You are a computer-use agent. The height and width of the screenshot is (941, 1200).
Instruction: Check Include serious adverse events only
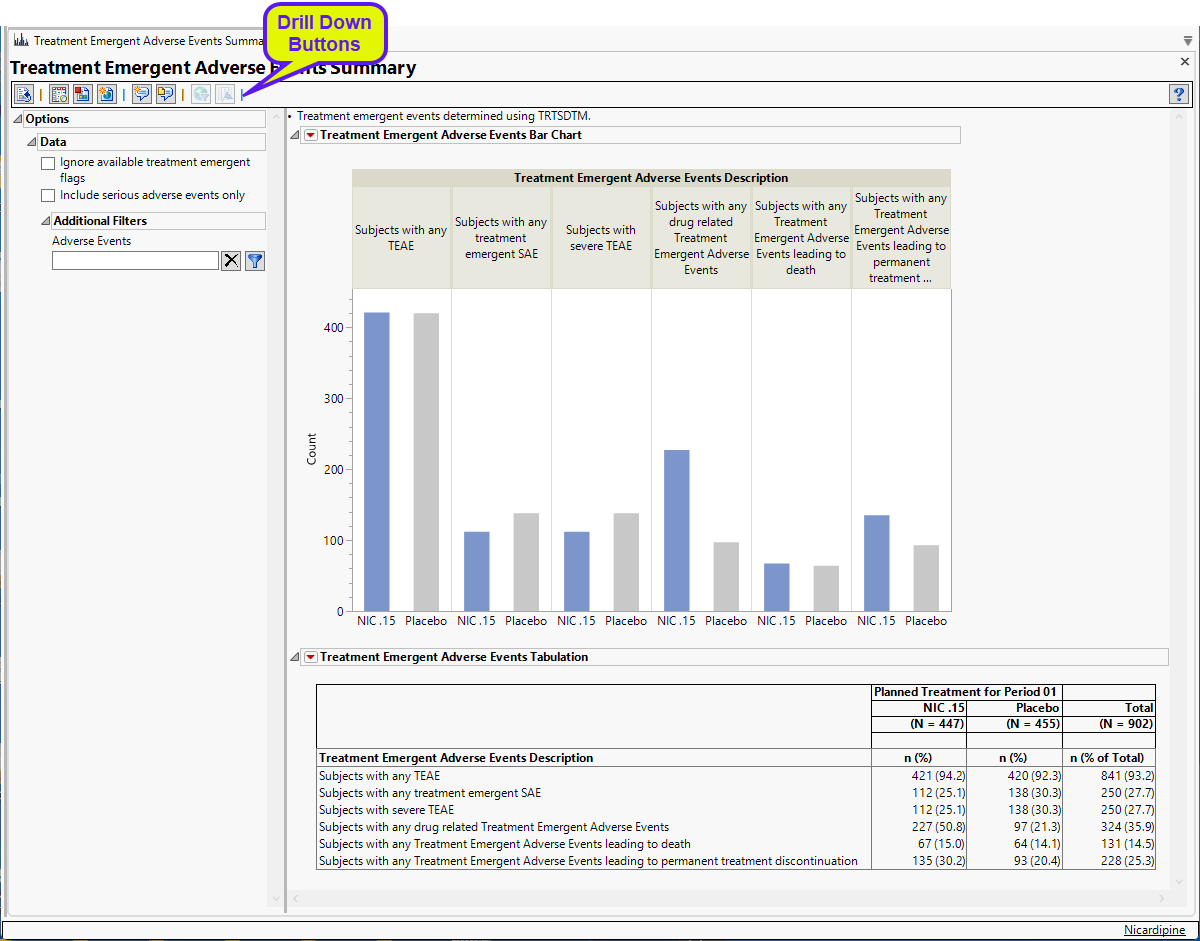click(x=48, y=196)
